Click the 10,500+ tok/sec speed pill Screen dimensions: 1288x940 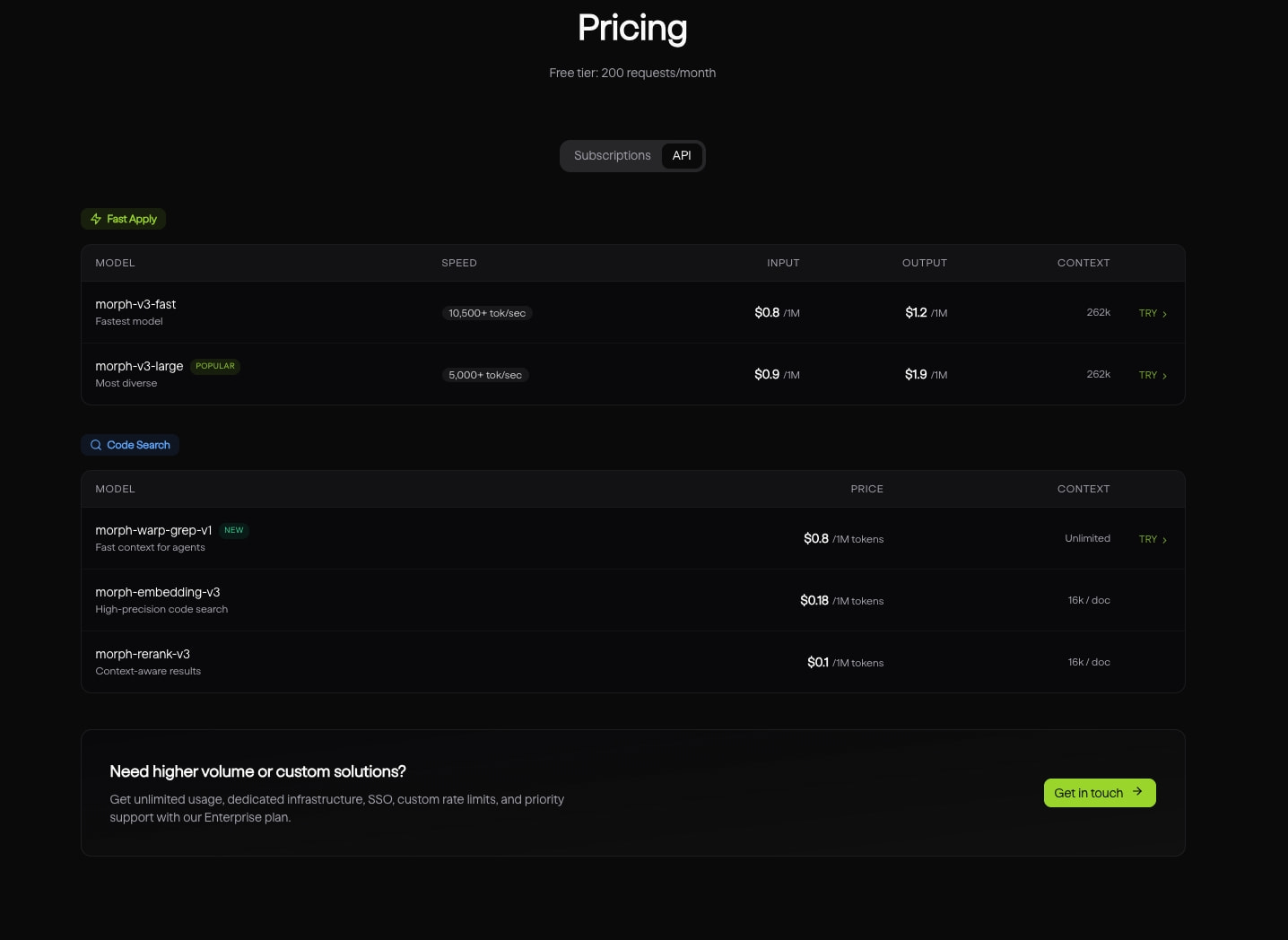coord(487,313)
